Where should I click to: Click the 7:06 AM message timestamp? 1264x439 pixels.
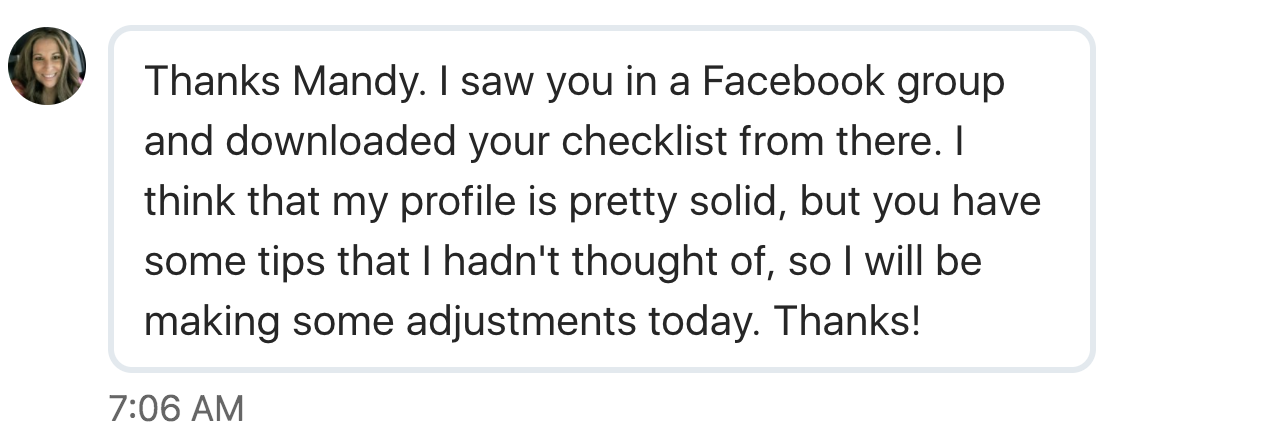[x=175, y=410]
